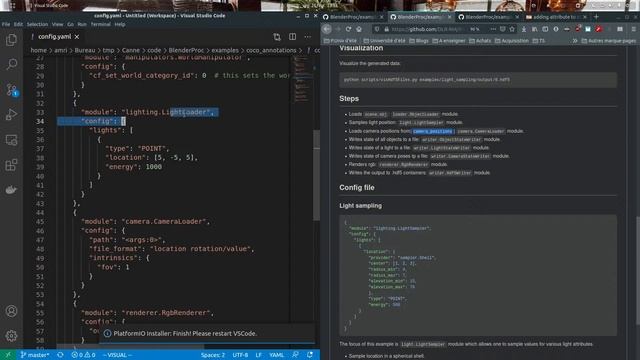This screenshot has height=360, width=640.
Task: Change end of line sequence LF
Action: (x=258, y=355)
